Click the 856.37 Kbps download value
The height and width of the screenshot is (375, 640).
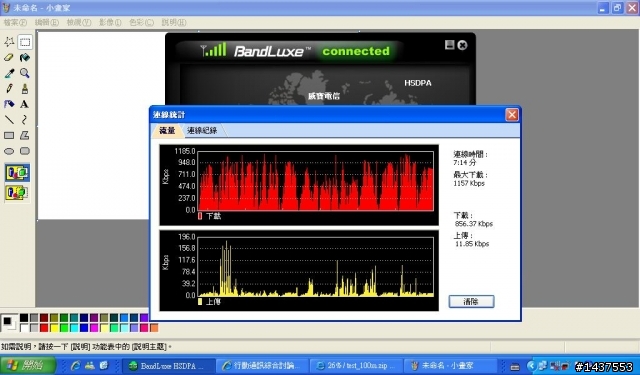474,224
